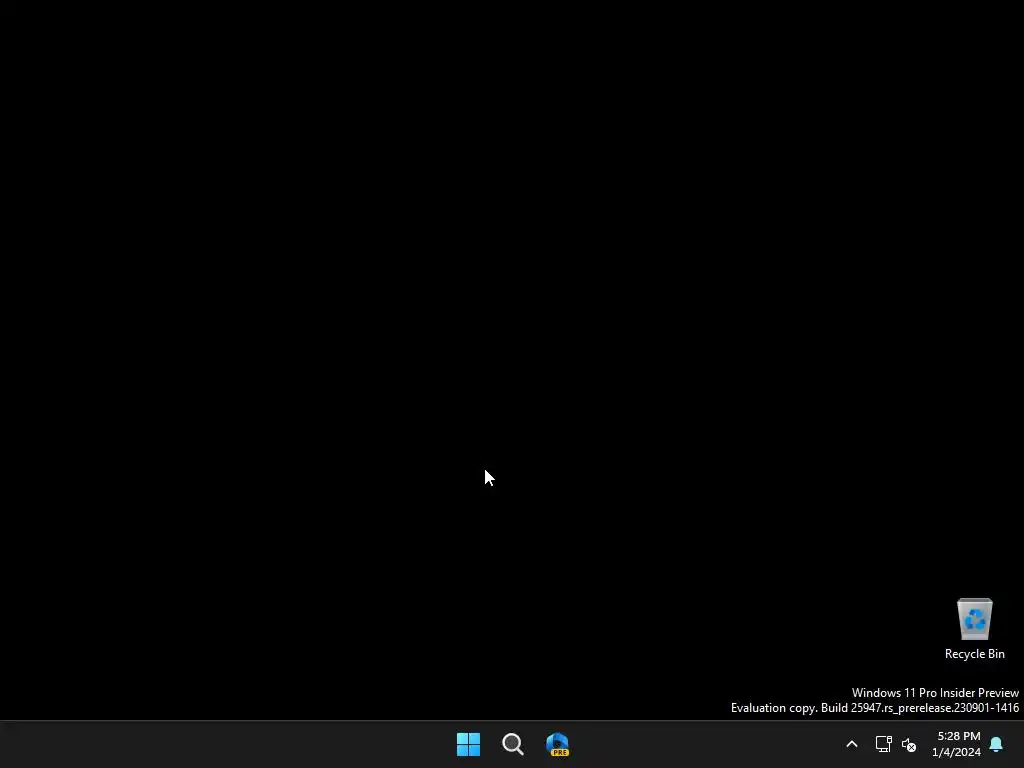Click the Recycle Bin text label

[974, 654]
